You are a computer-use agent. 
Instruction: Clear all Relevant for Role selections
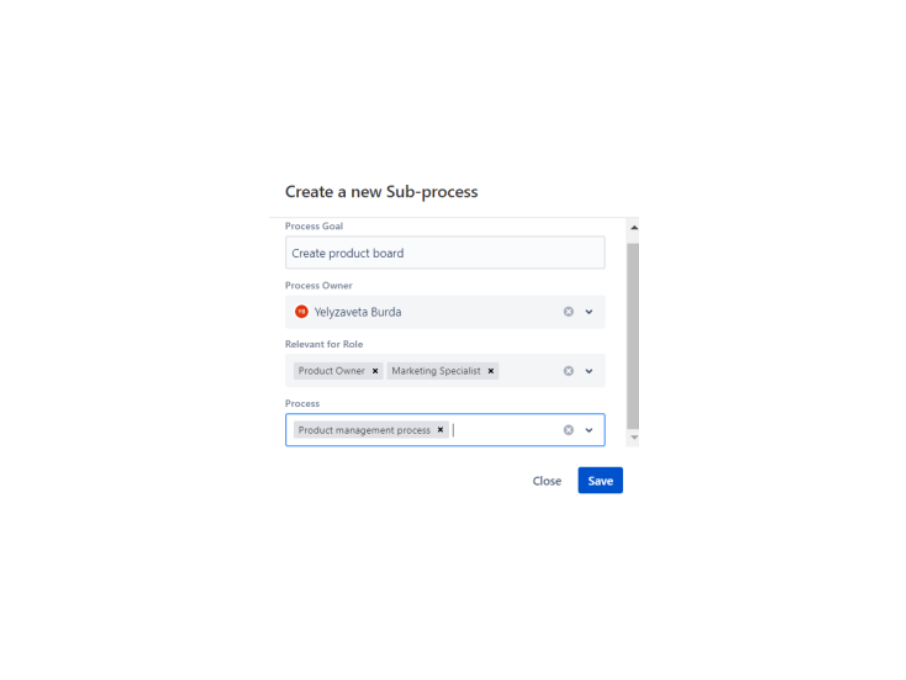[569, 371]
